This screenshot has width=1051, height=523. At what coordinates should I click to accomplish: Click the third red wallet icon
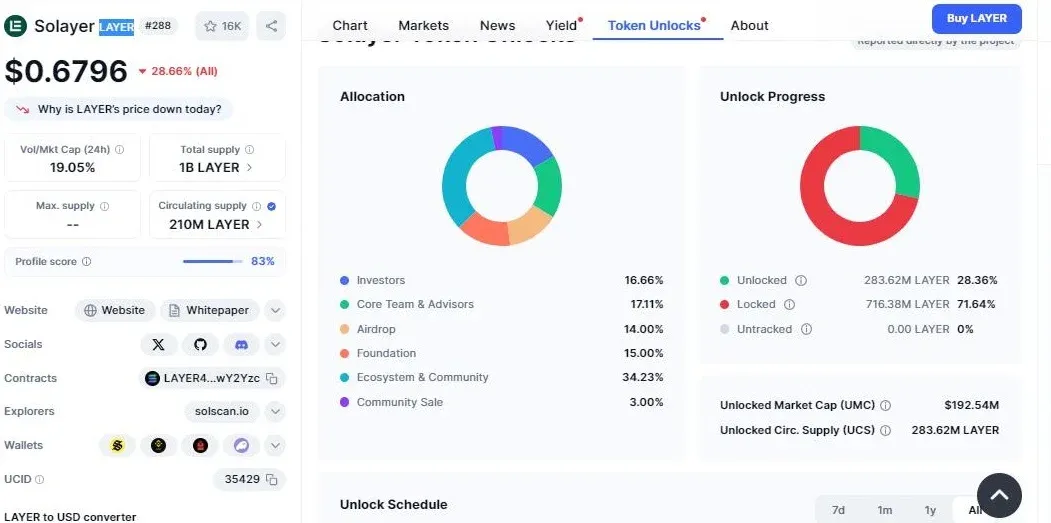click(200, 445)
